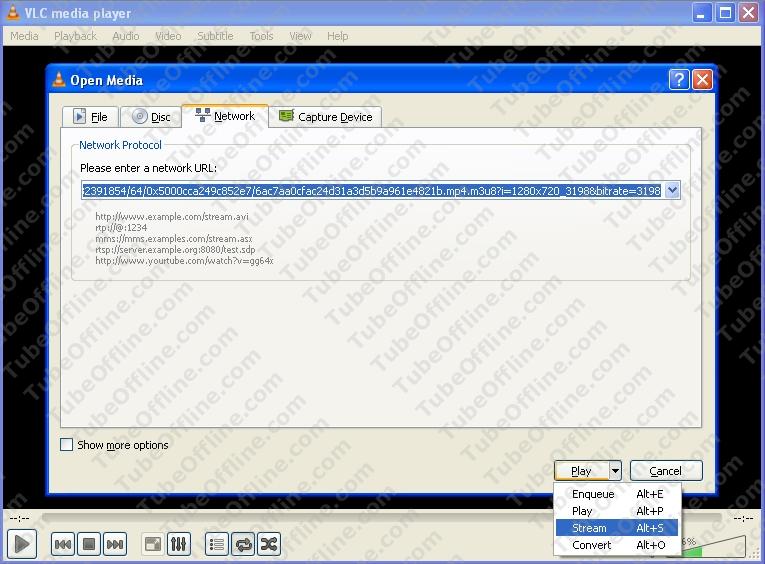Adjust the volume slider
Screen dimensions: 765x564
coord(712,546)
